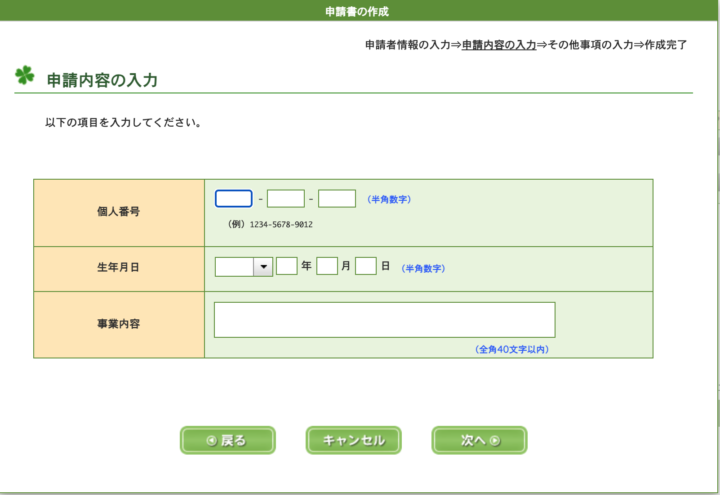This screenshot has width=720, height=495.
Task: Click the right arrow icon on the 次へ button
Action: tap(495, 441)
